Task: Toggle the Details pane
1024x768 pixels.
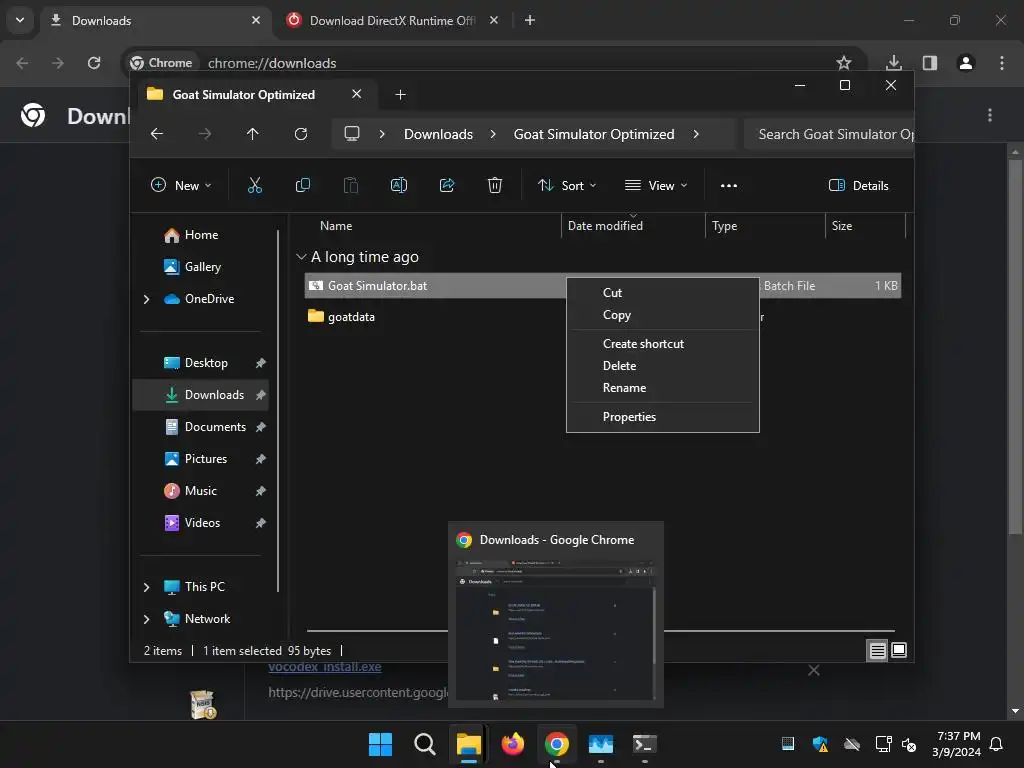Action: [x=858, y=185]
